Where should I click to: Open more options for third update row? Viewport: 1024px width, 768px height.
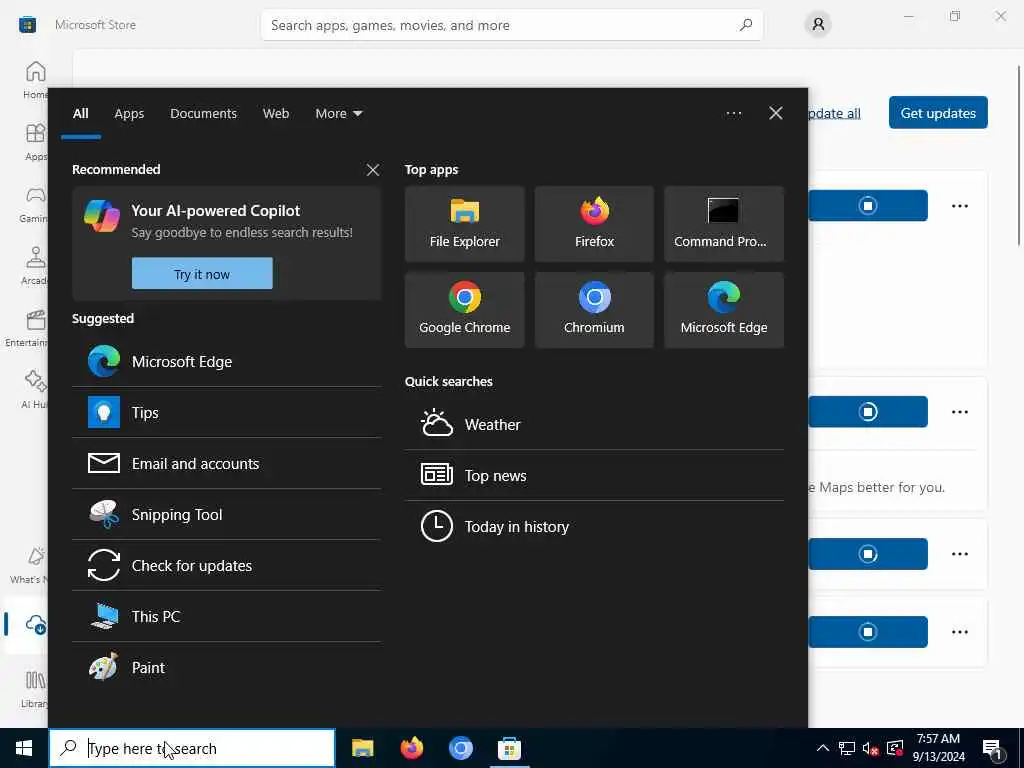[959, 554]
